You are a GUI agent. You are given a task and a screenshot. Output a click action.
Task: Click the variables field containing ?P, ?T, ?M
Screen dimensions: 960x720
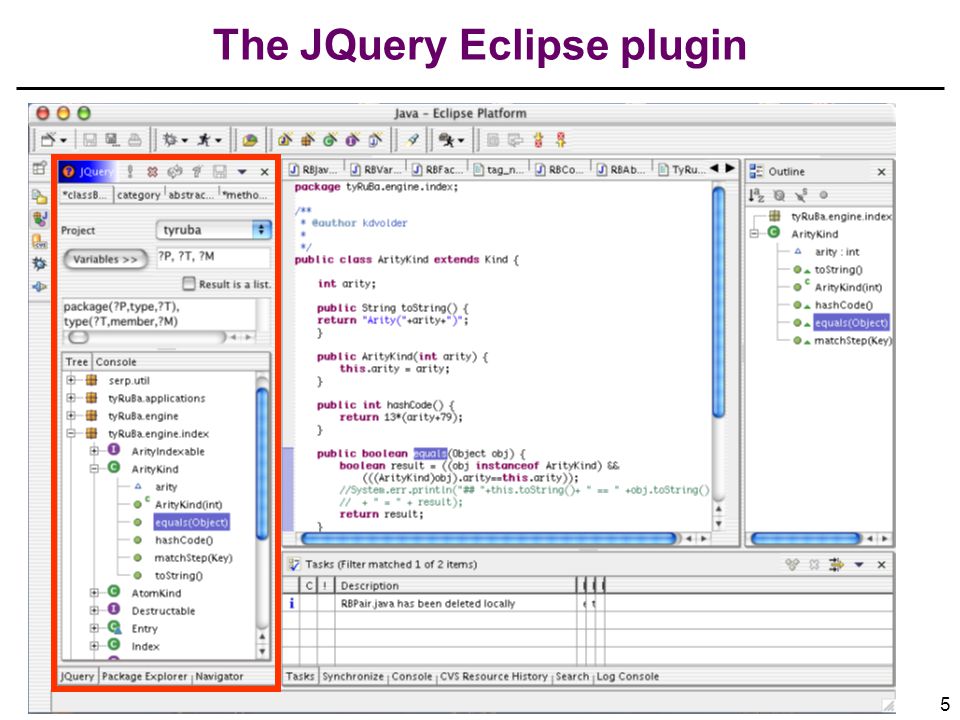213,257
